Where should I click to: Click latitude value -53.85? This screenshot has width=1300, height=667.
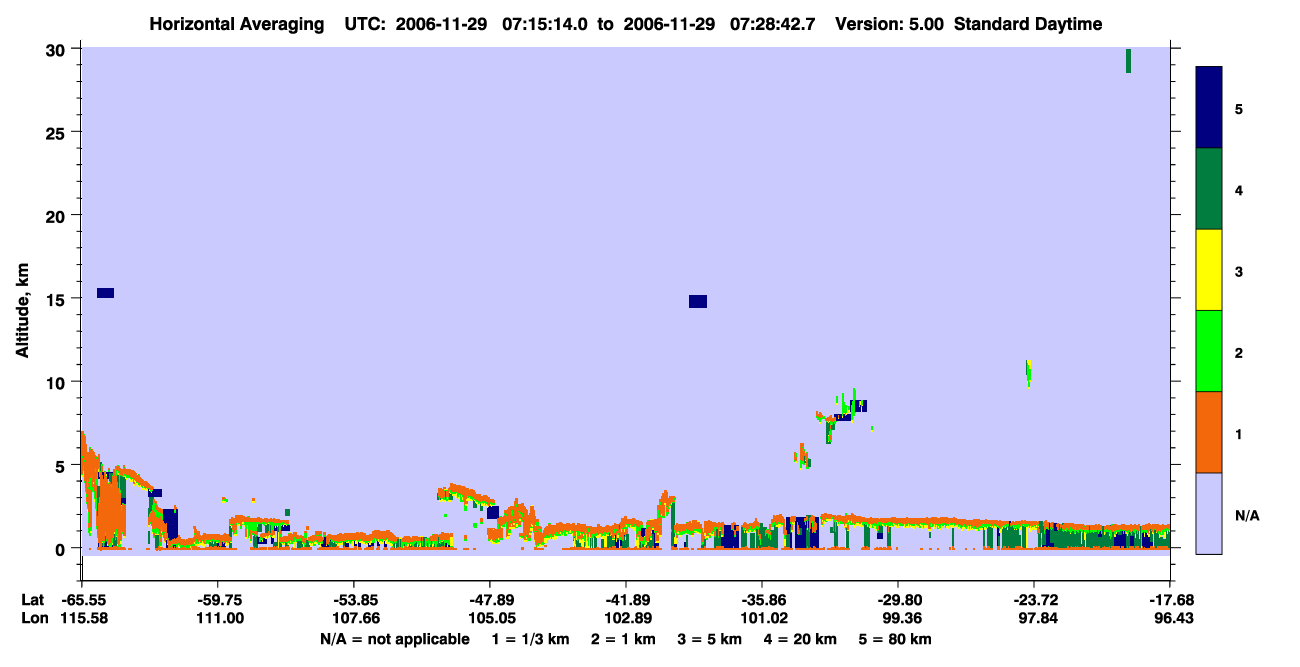coord(355,600)
